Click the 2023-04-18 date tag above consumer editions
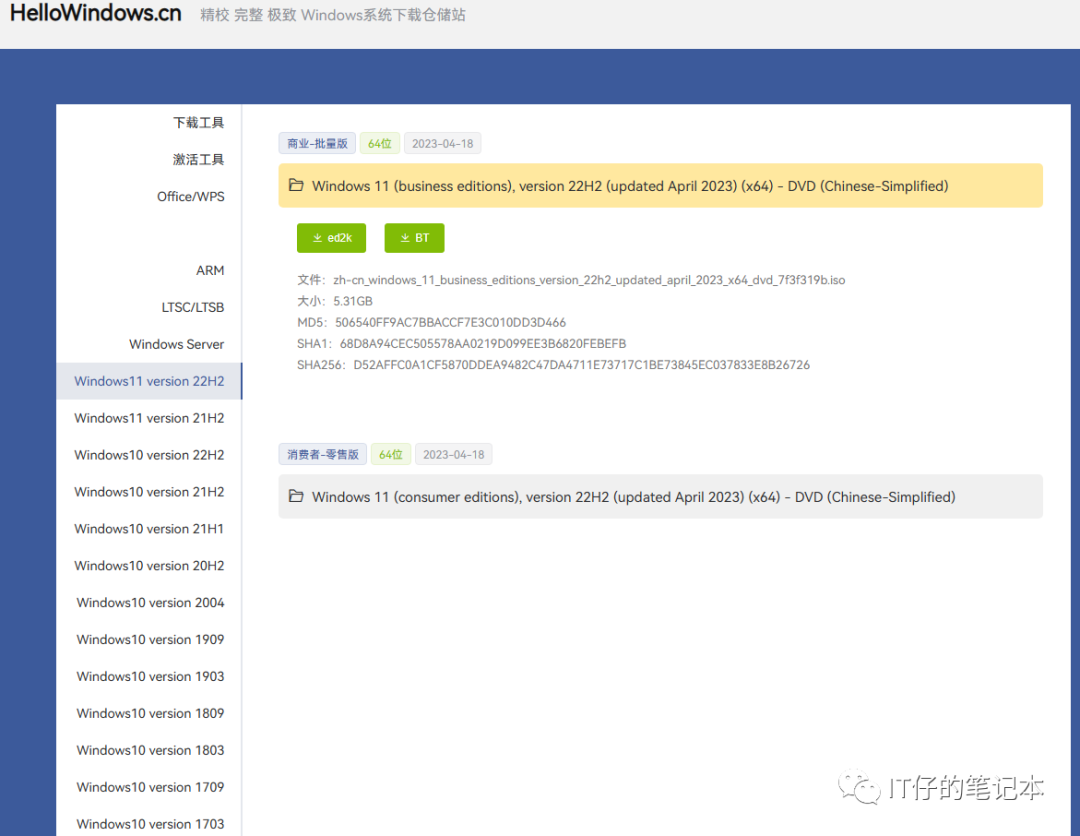1080x836 pixels. tap(453, 454)
